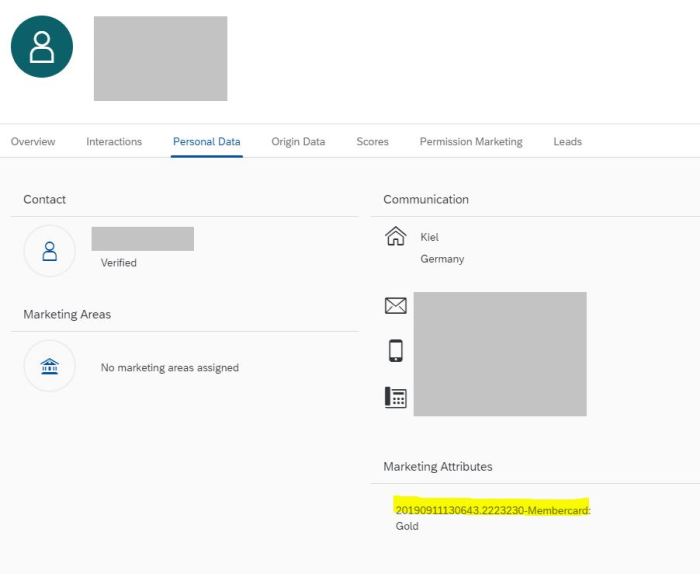Click the envelope email icon
The height and width of the screenshot is (574, 700).
tap(396, 306)
